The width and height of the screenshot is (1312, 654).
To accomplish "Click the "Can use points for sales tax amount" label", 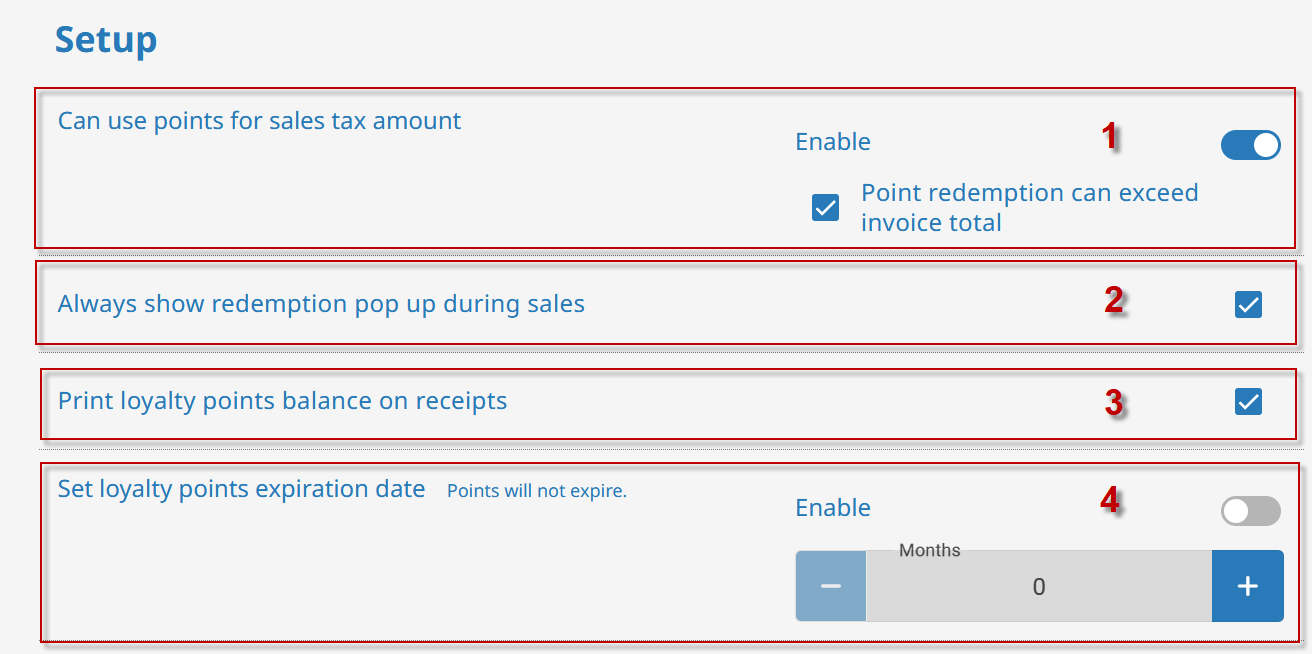I will click(x=259, y=121).
